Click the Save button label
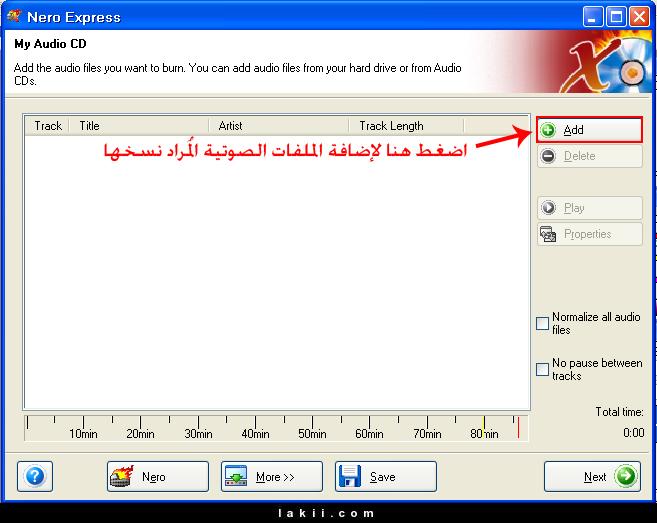Screen dimensions: 657x523 (383, 477)
